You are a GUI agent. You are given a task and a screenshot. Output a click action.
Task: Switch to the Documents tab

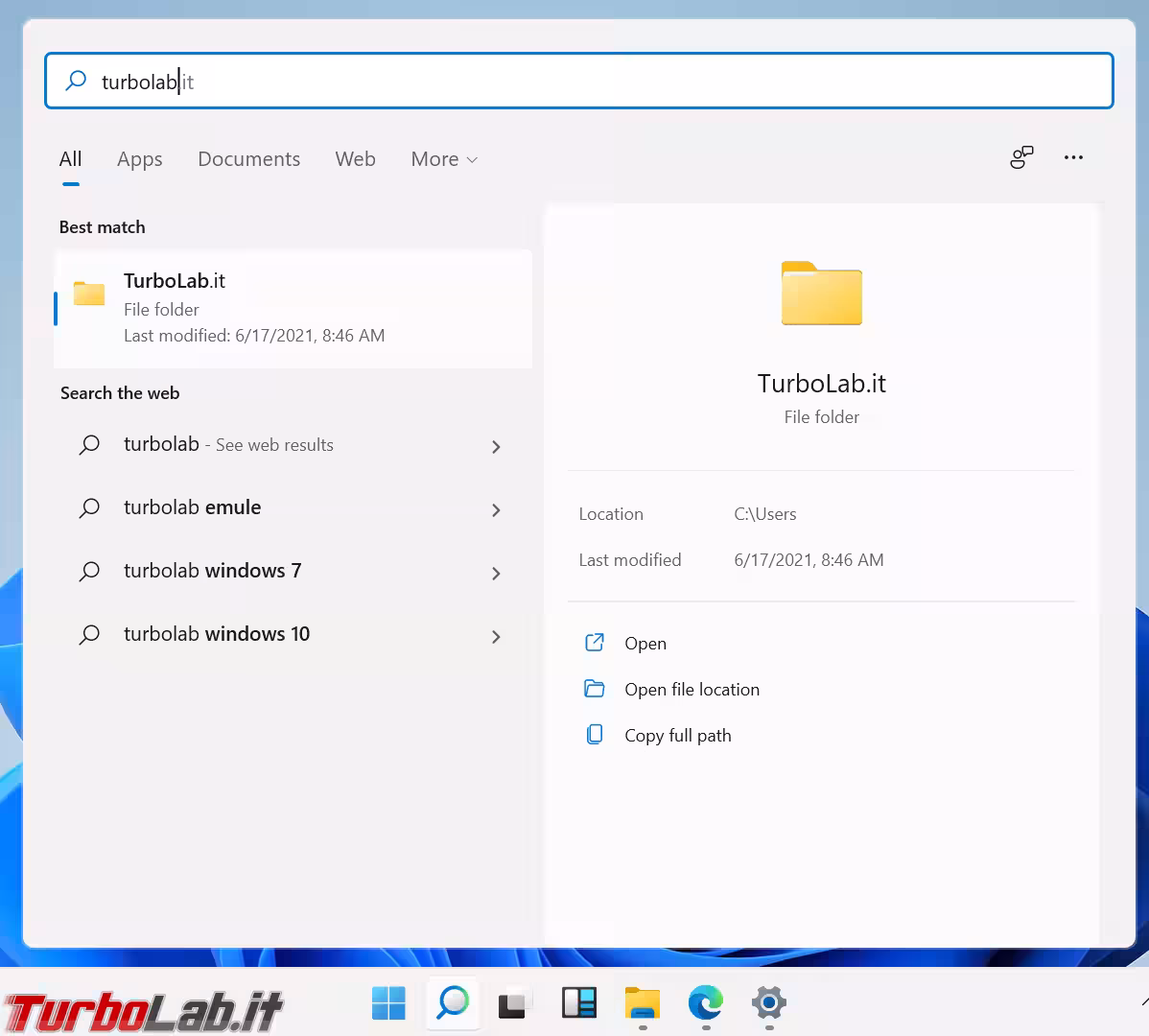pyautogui.click(x=248, y=159)
